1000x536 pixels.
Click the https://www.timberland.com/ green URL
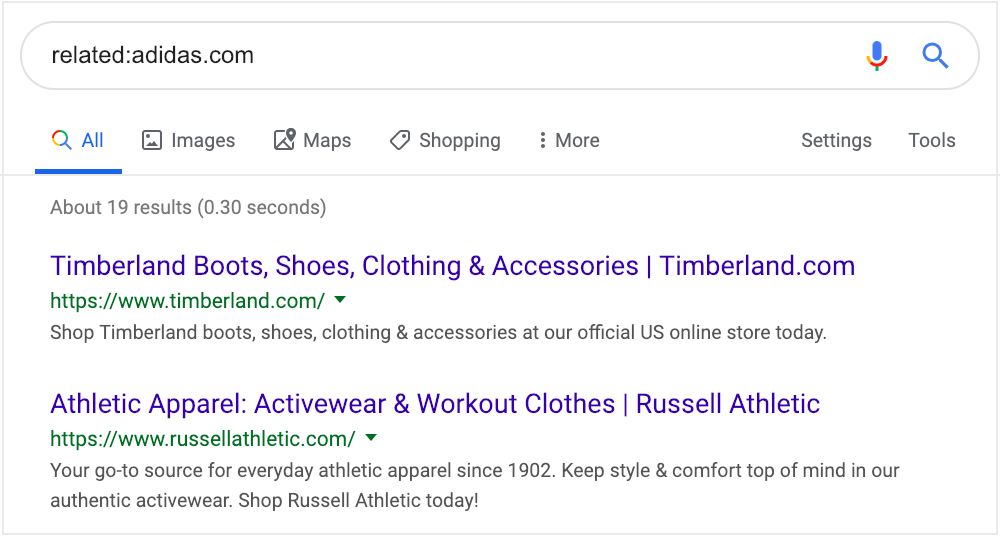(188, 300)
